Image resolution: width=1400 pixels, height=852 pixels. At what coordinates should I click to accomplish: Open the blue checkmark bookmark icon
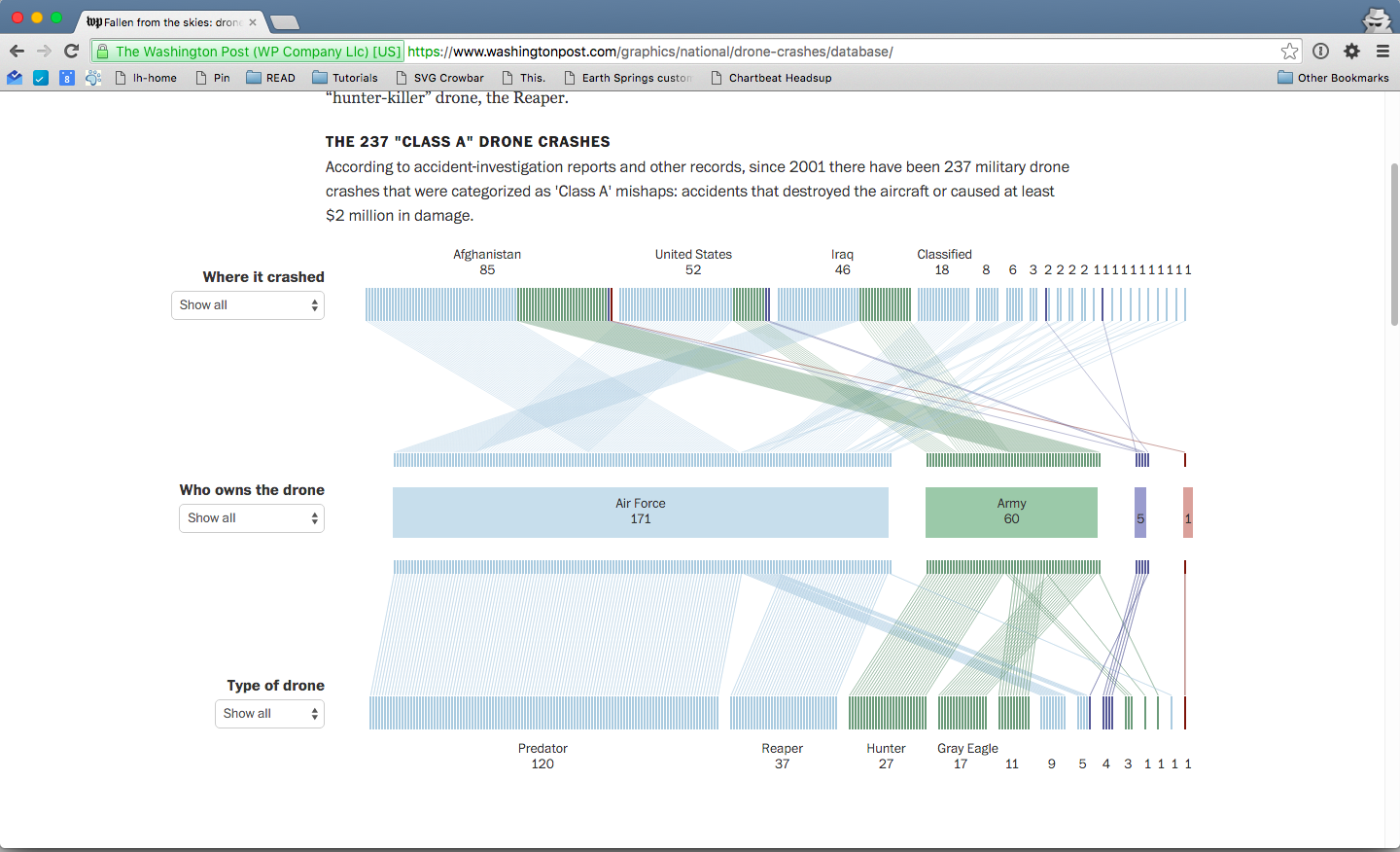point(41,78)
